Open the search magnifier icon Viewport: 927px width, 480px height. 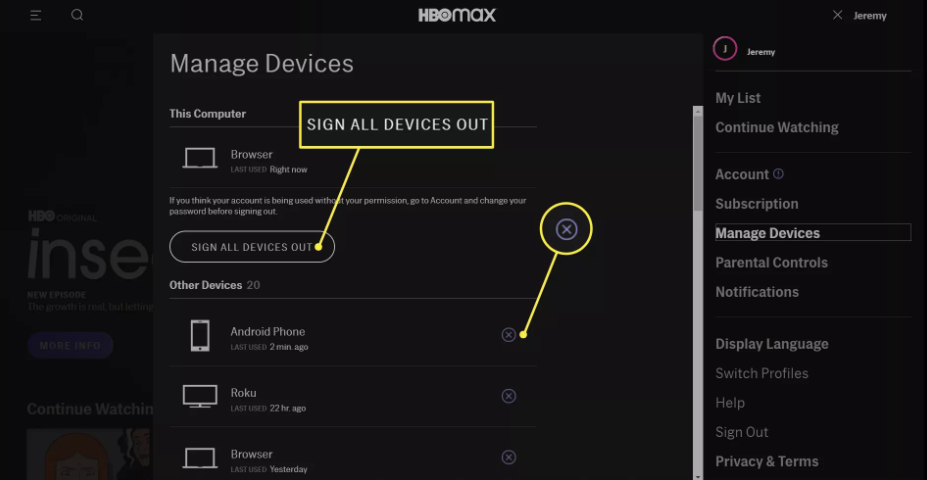(x=77, y=15)
